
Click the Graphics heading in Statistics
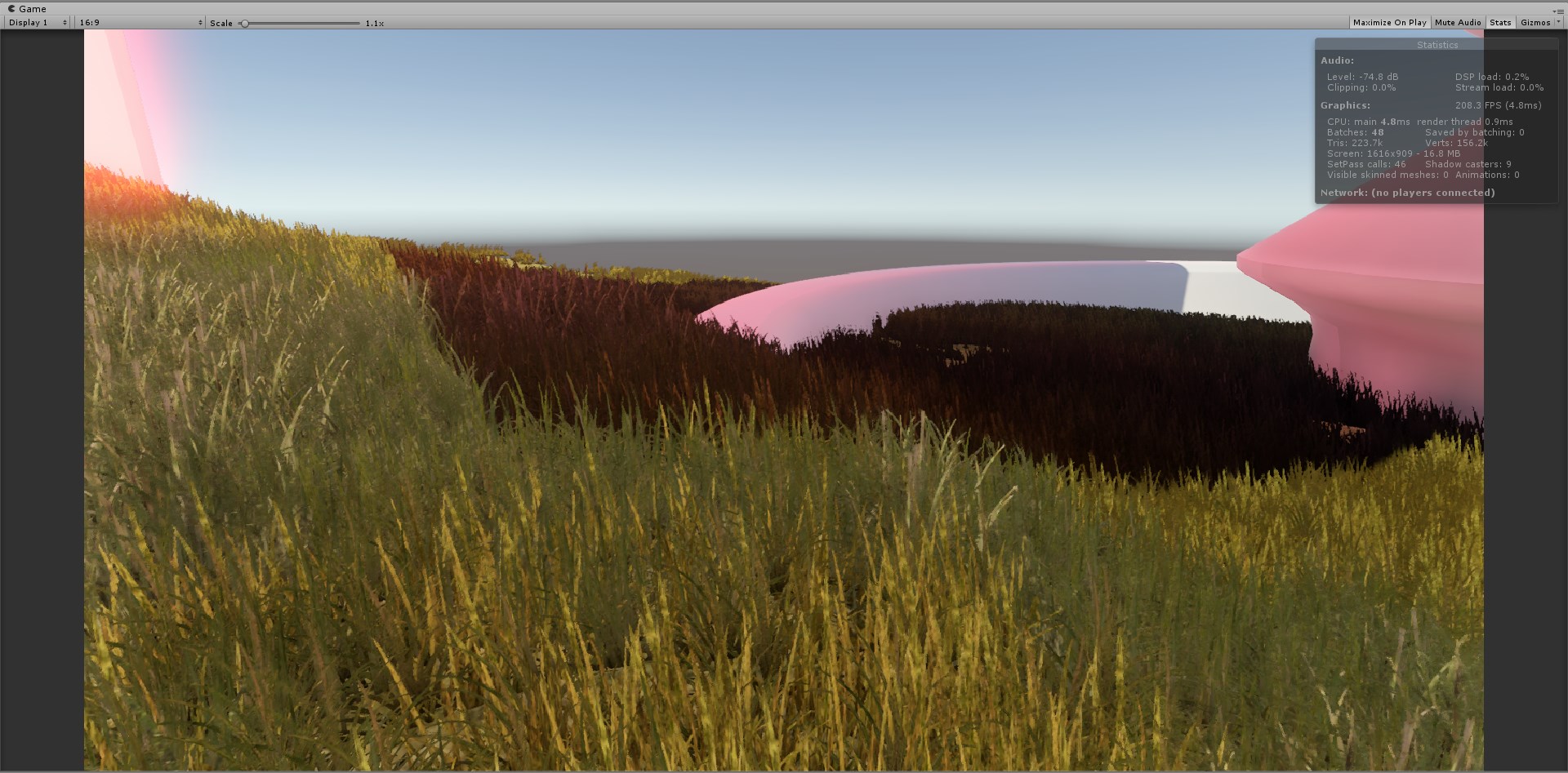click(x=1345, y=105)
